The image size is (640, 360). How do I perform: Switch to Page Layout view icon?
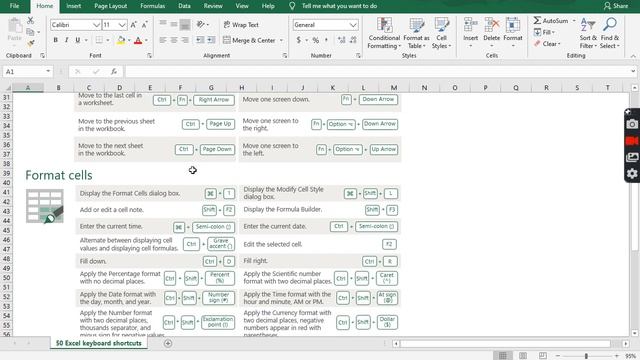click(x=522, y=356)
